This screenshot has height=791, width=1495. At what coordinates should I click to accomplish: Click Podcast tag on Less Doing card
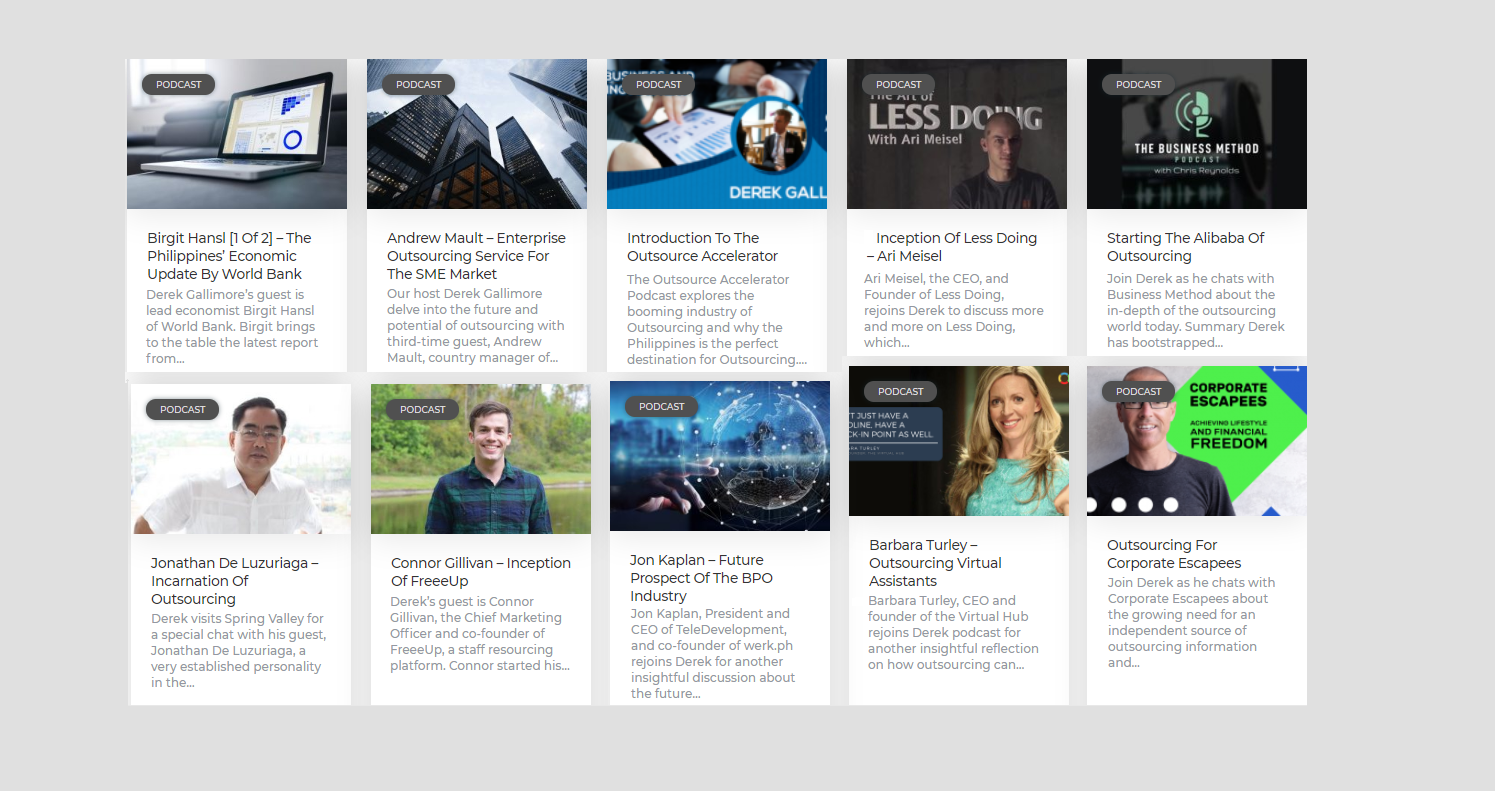899,85
